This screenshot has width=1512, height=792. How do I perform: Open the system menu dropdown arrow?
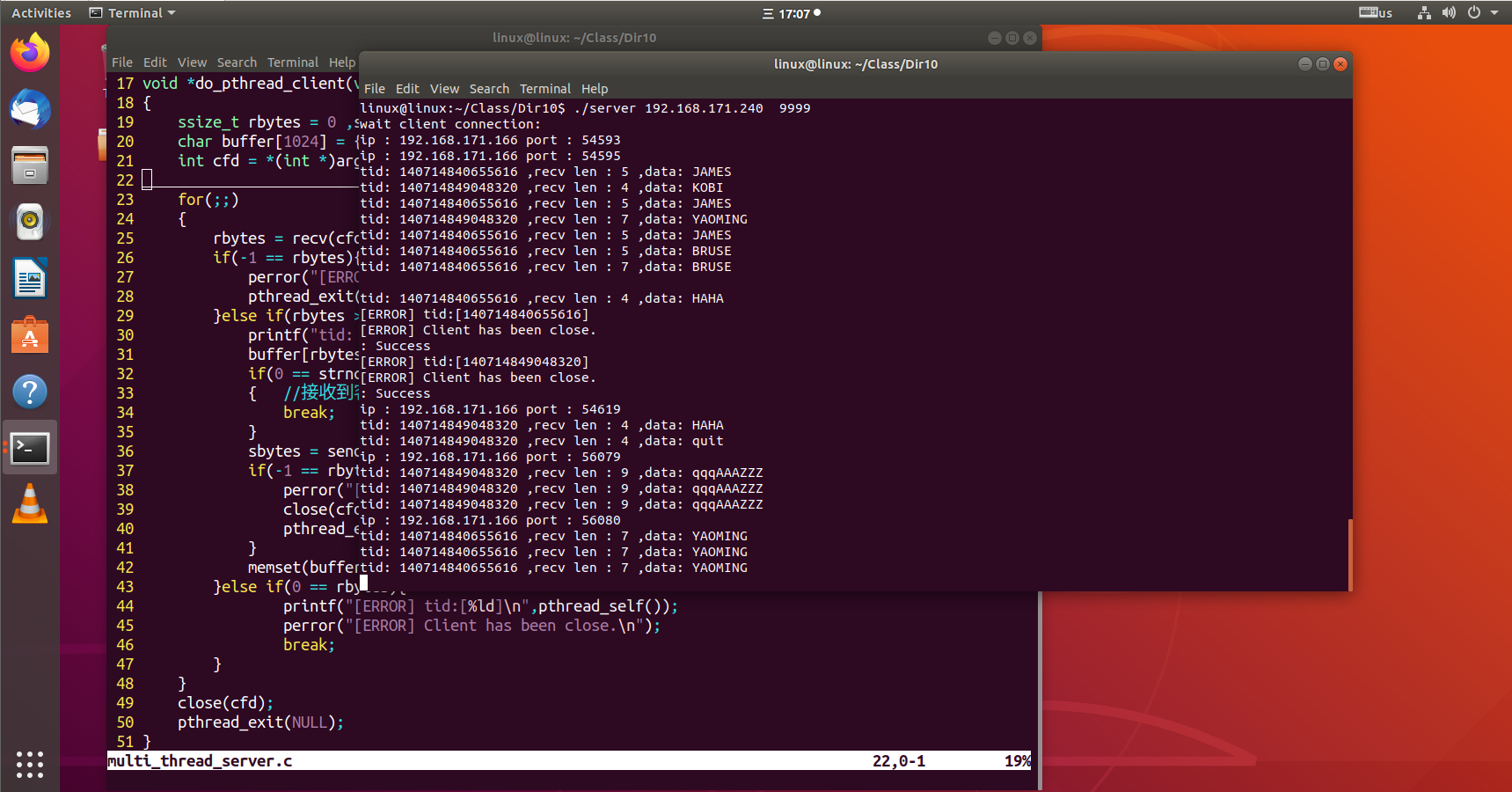[x=1494, y=13]
